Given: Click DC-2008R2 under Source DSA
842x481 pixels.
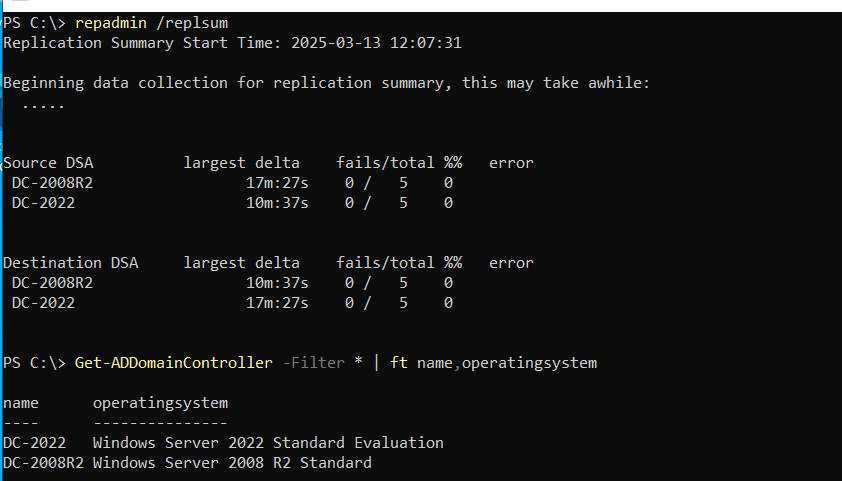Looking at the screenshot, I should 52,183.
